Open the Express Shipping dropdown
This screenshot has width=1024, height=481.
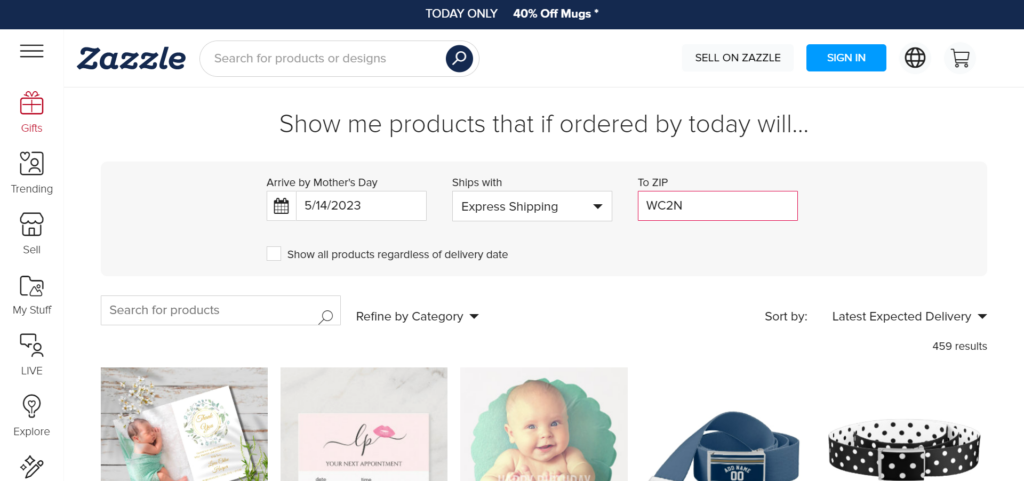531,206
